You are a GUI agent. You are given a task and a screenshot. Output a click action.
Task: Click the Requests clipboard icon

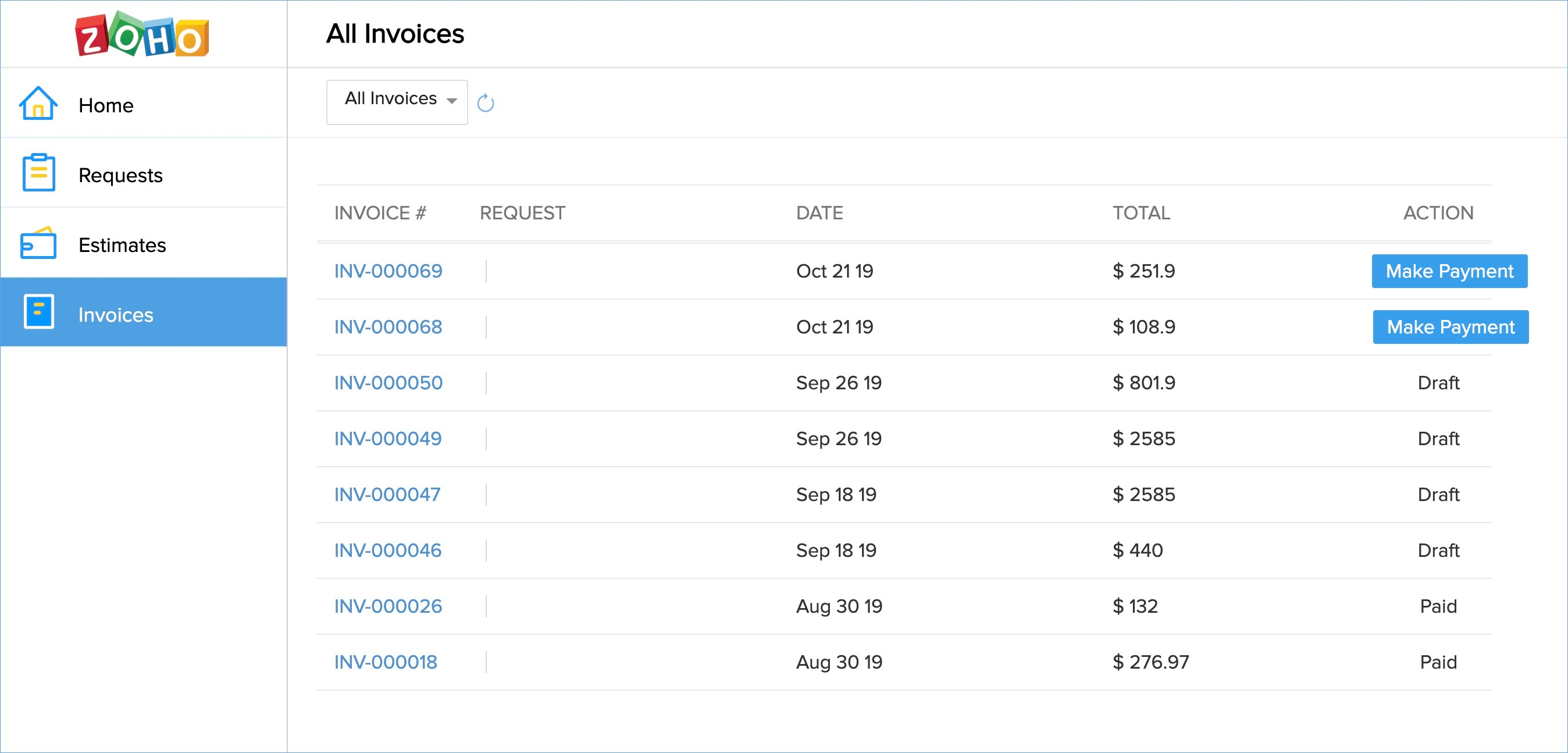(38, 173)
